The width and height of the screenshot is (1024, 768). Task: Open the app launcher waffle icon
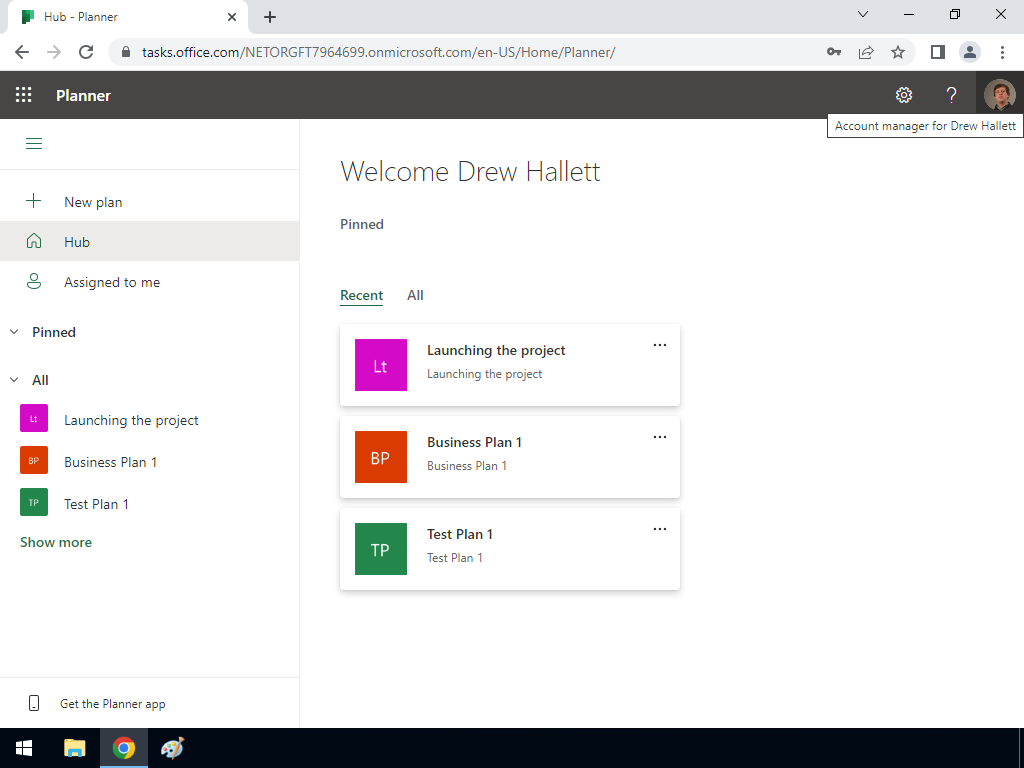[x=24, y=95]
